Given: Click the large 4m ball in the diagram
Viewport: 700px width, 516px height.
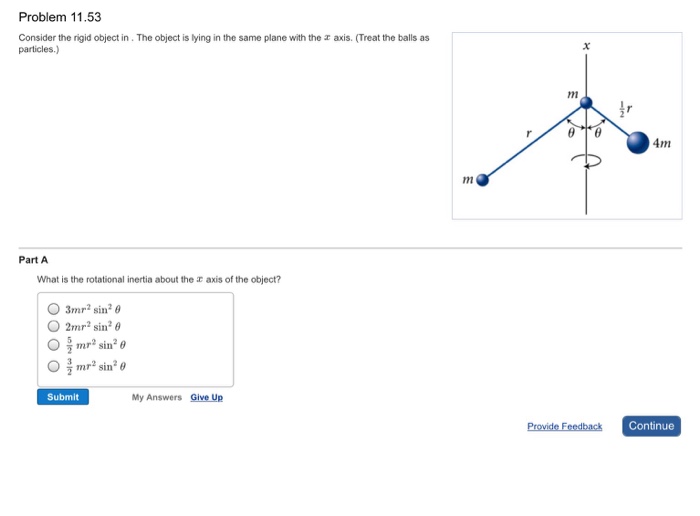Looking at the screenshot, I should click(637, 143).
